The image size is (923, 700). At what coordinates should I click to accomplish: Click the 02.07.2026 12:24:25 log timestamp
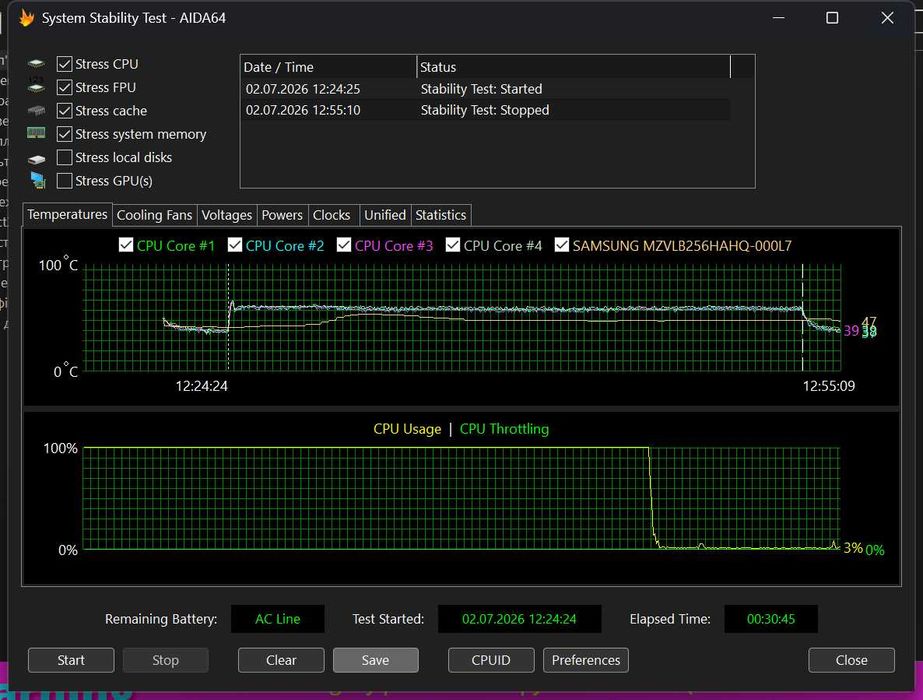coord(303,89)
